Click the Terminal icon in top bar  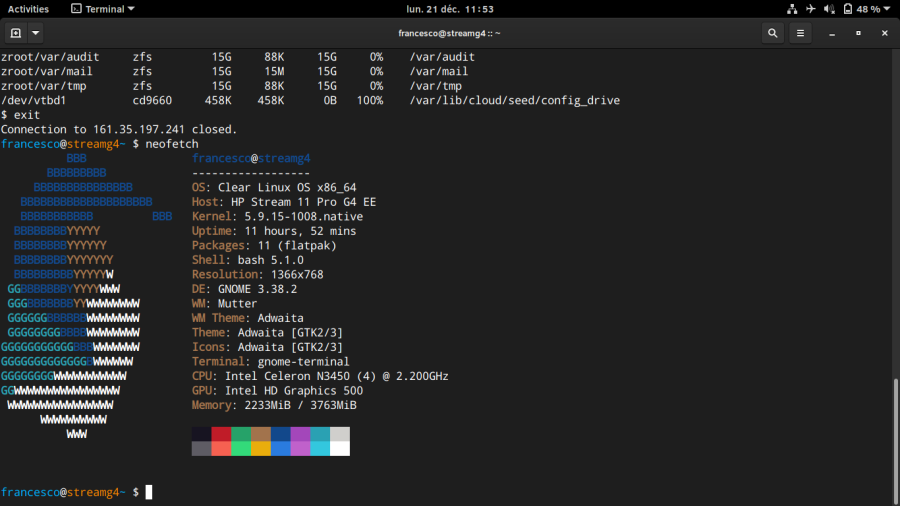click(77, 9)
